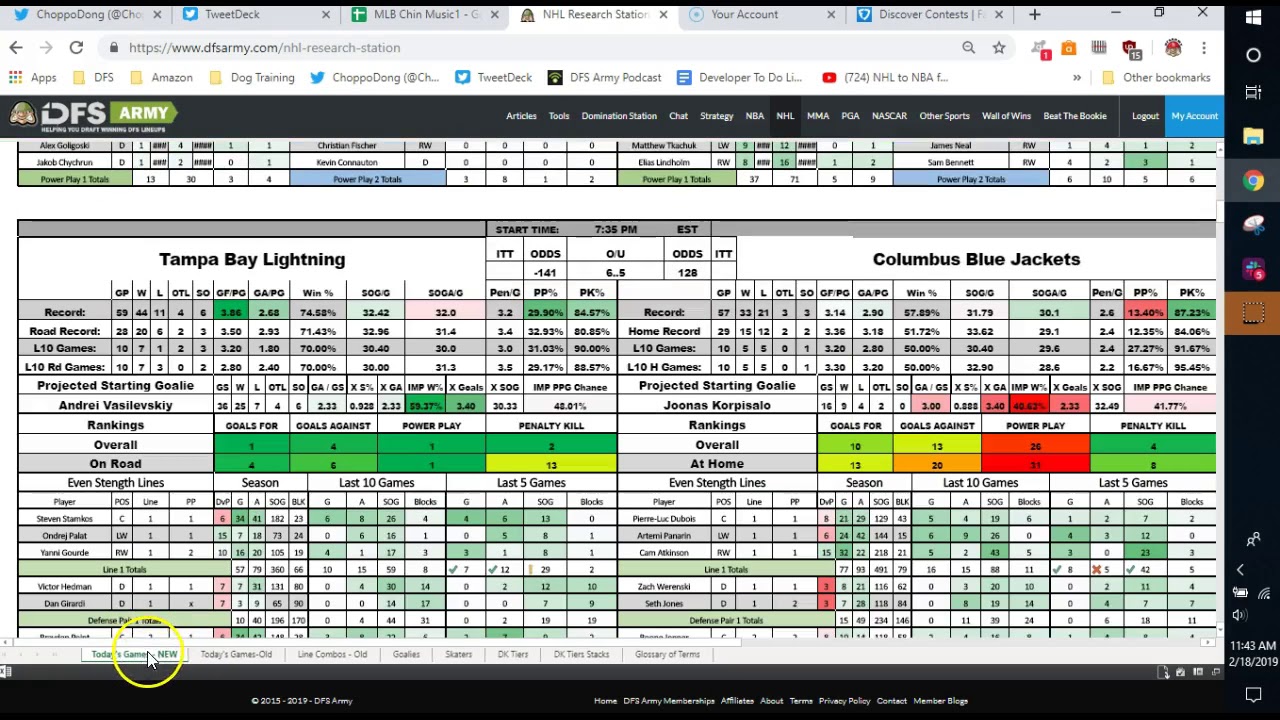Viewport: 1280px width, 720px height.
Task: Open the Amazon bookmarks folder
Action: [x=160, y=77]
